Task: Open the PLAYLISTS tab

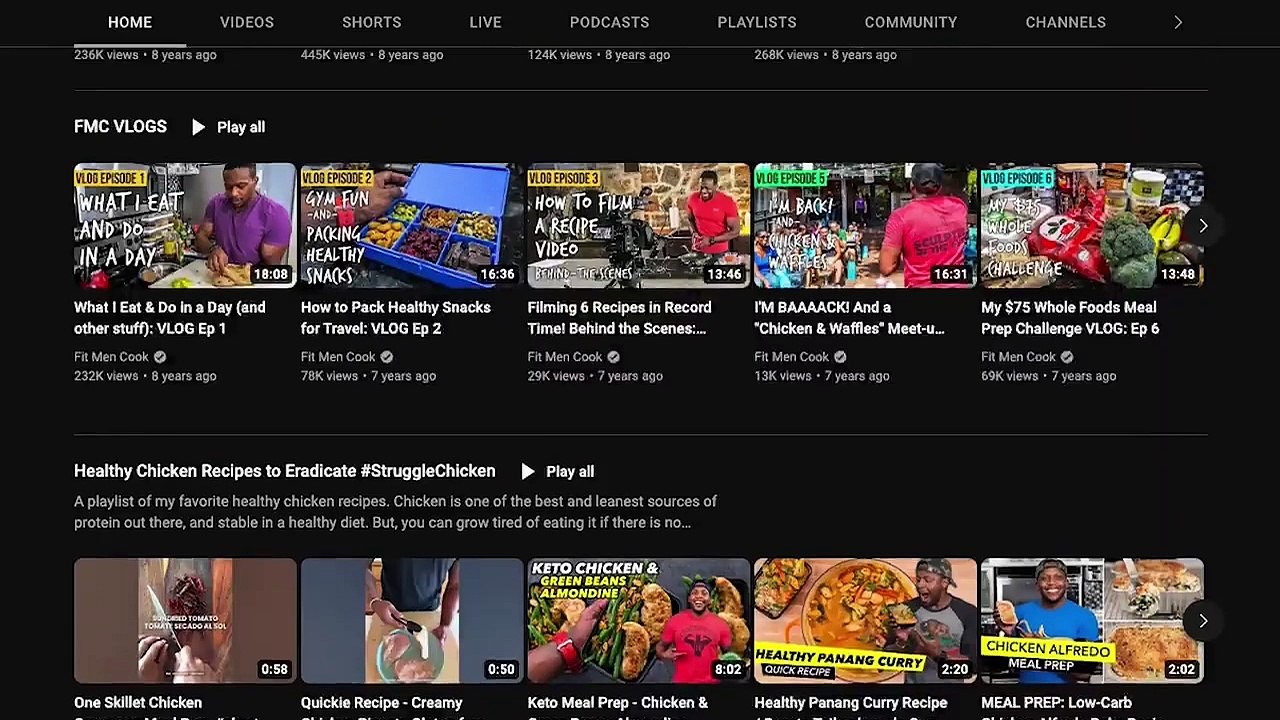Action: coord(757,22)
